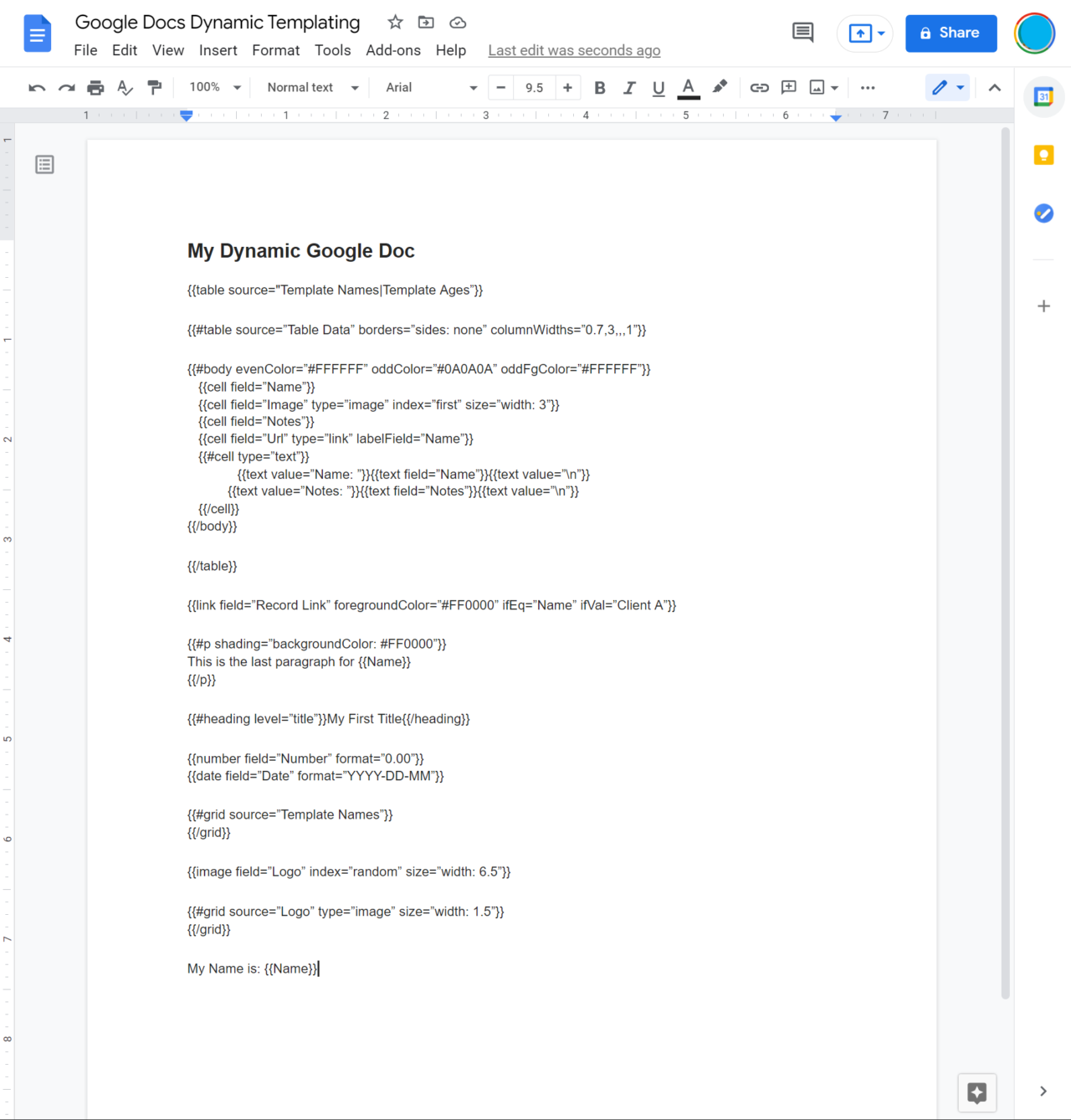Toggle bold formatting
The height and width of the screenshot is (1120, 1071).
599,87
